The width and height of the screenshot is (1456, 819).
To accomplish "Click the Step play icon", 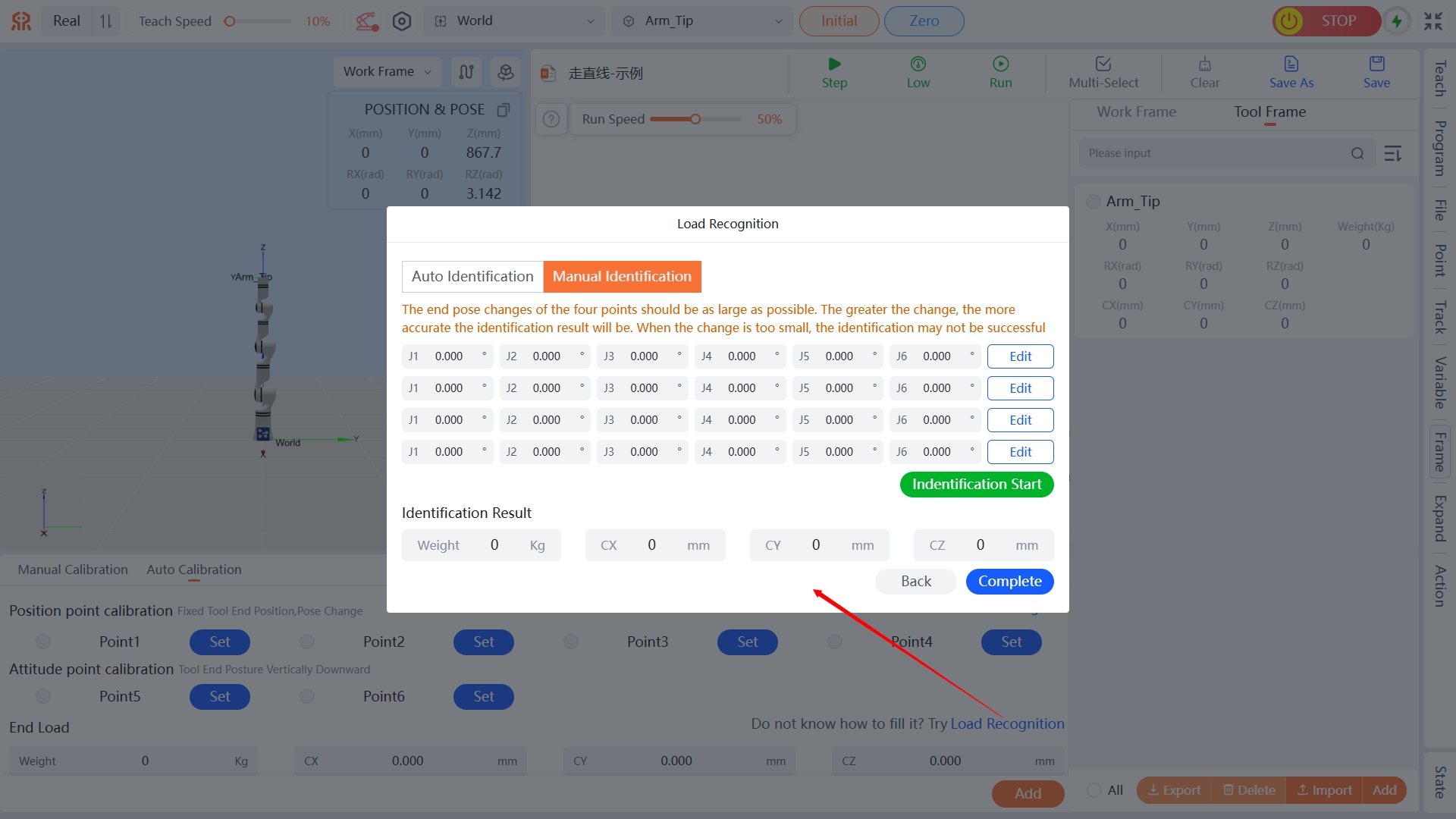I will 834,64.
